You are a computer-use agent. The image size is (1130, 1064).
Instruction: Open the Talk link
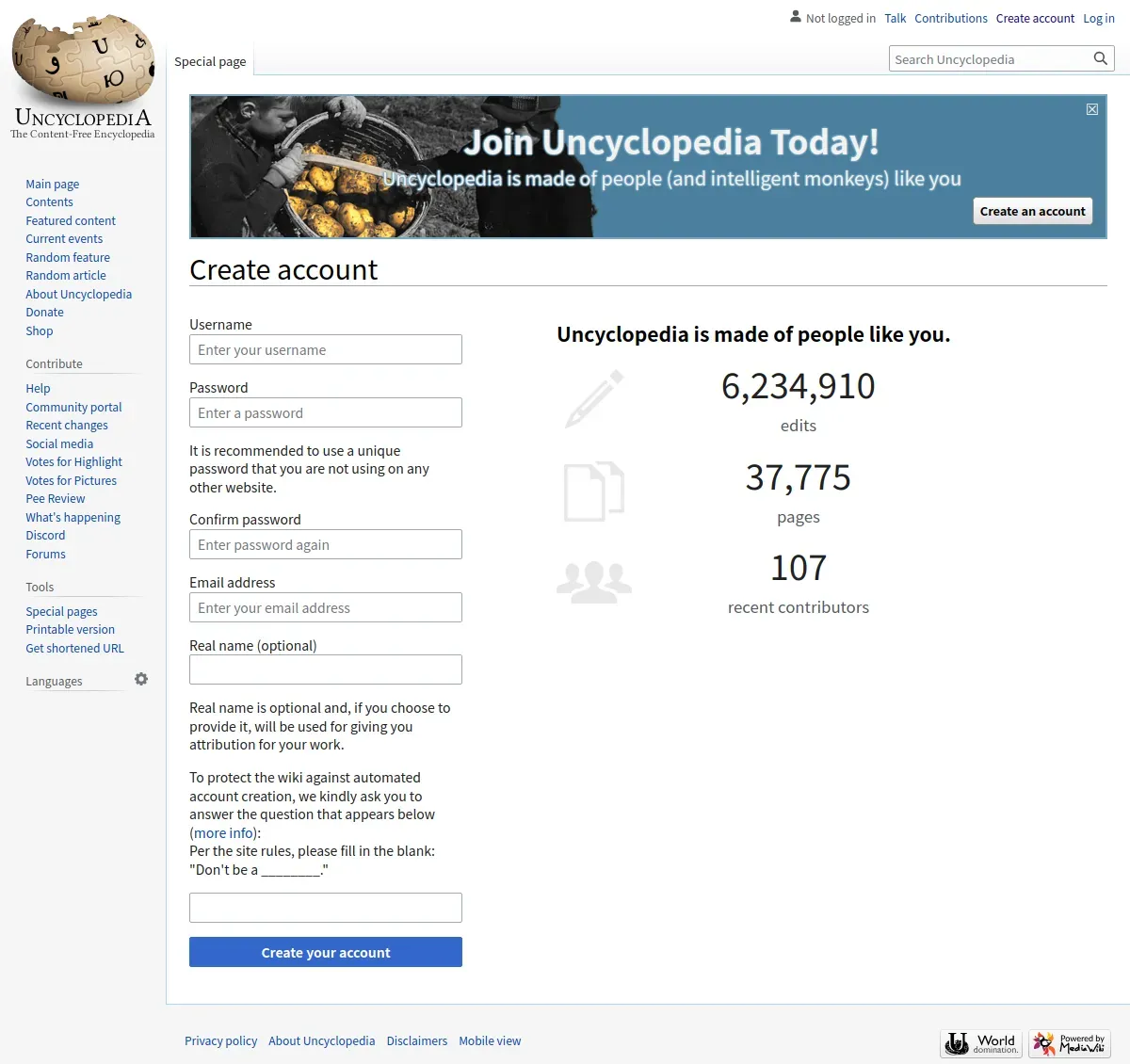point(896,18)
